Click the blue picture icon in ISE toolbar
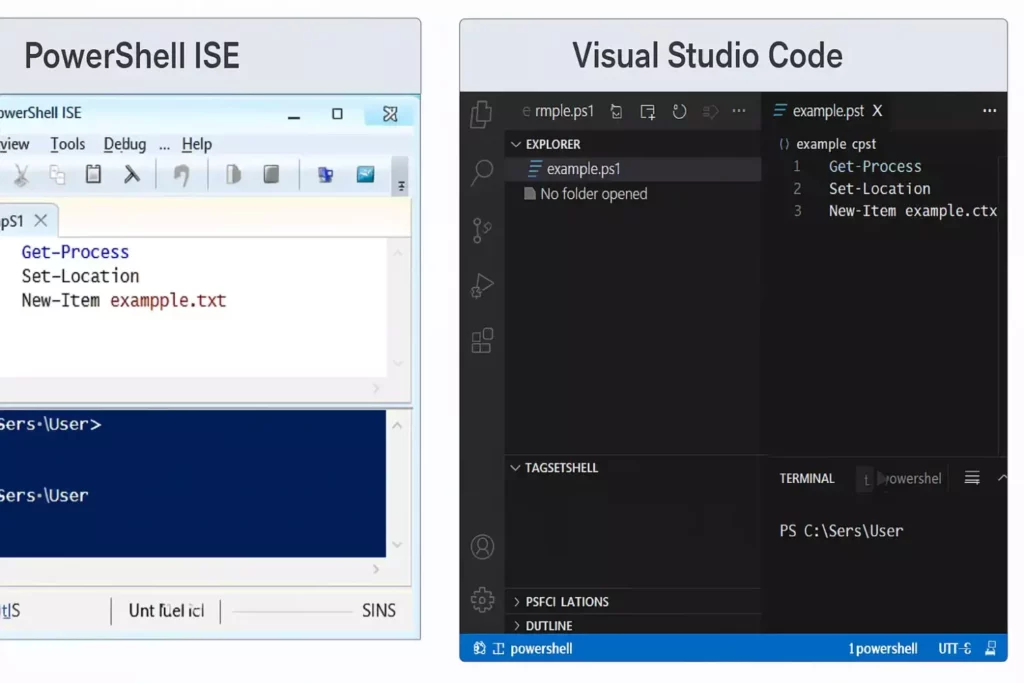This screenshot has width=1024, height=683. (365, 174)
